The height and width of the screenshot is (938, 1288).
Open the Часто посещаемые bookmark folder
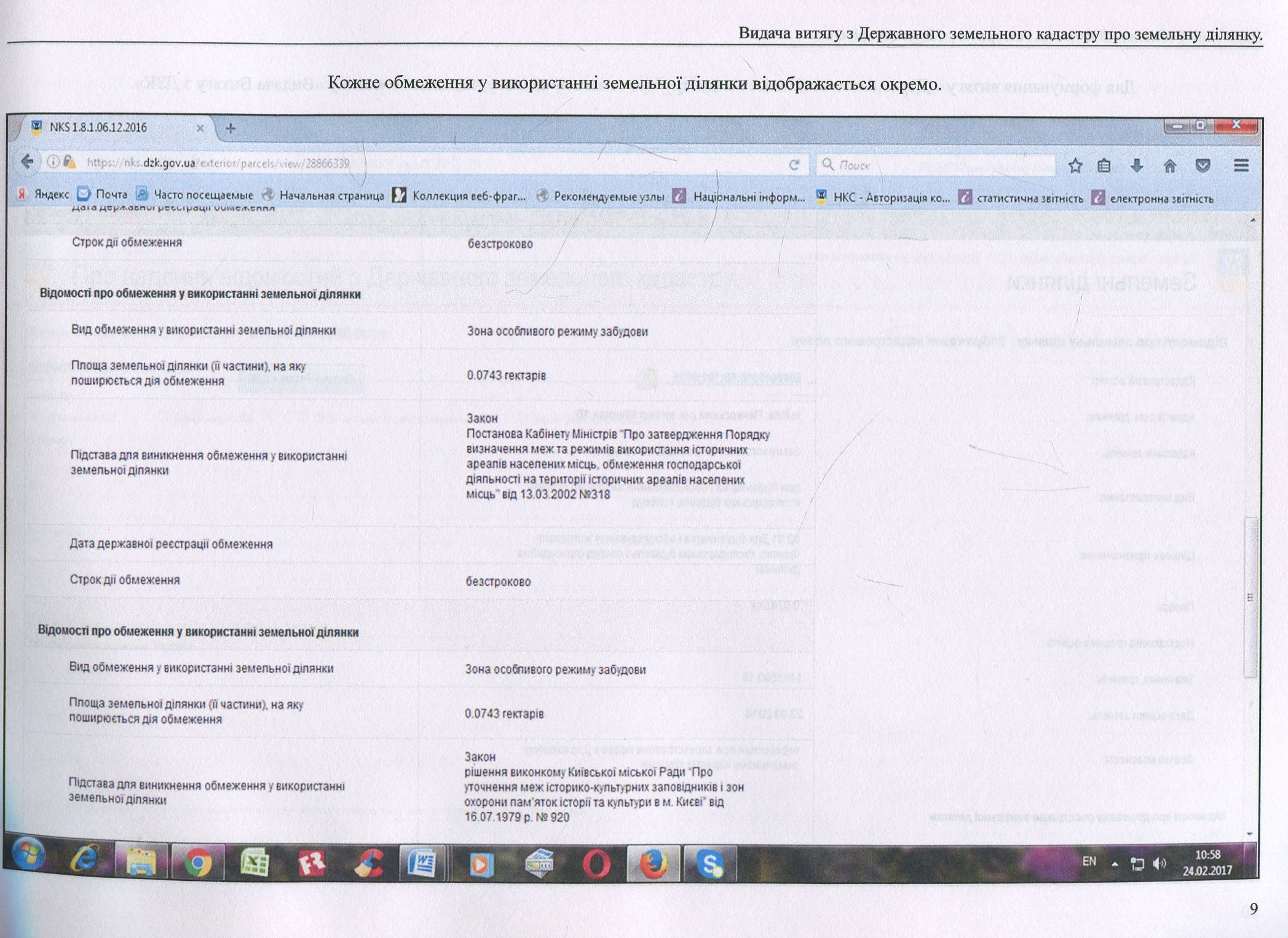[194, 195]
